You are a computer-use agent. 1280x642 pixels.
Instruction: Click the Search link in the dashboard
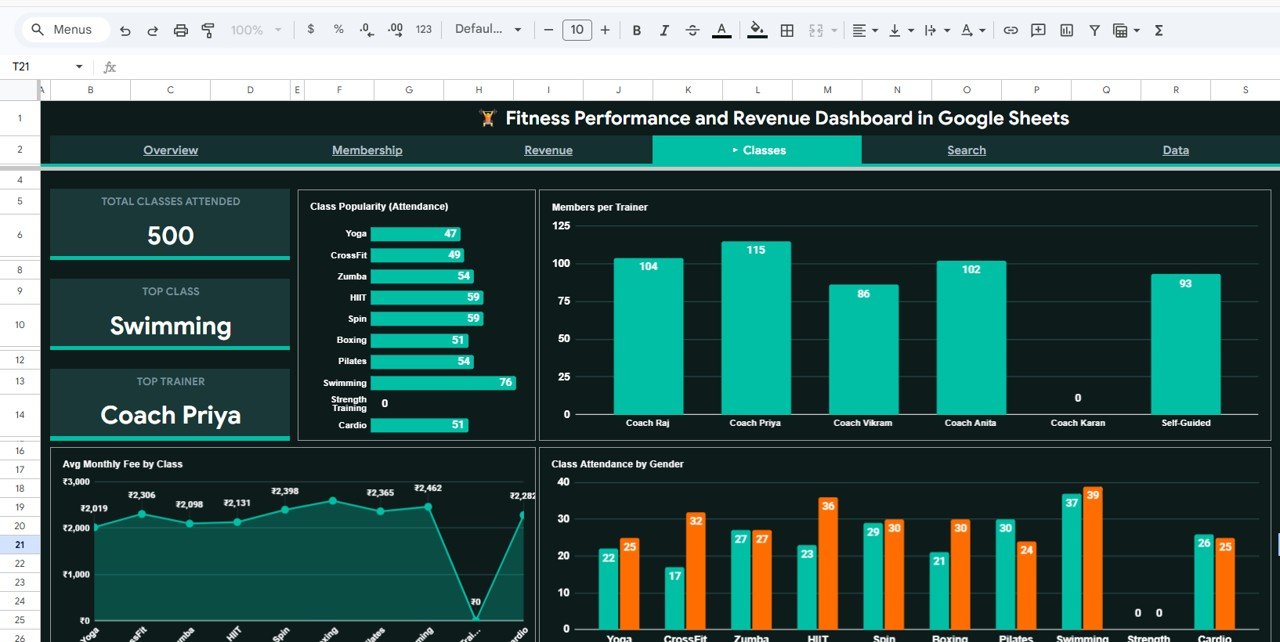pos(966,150)
